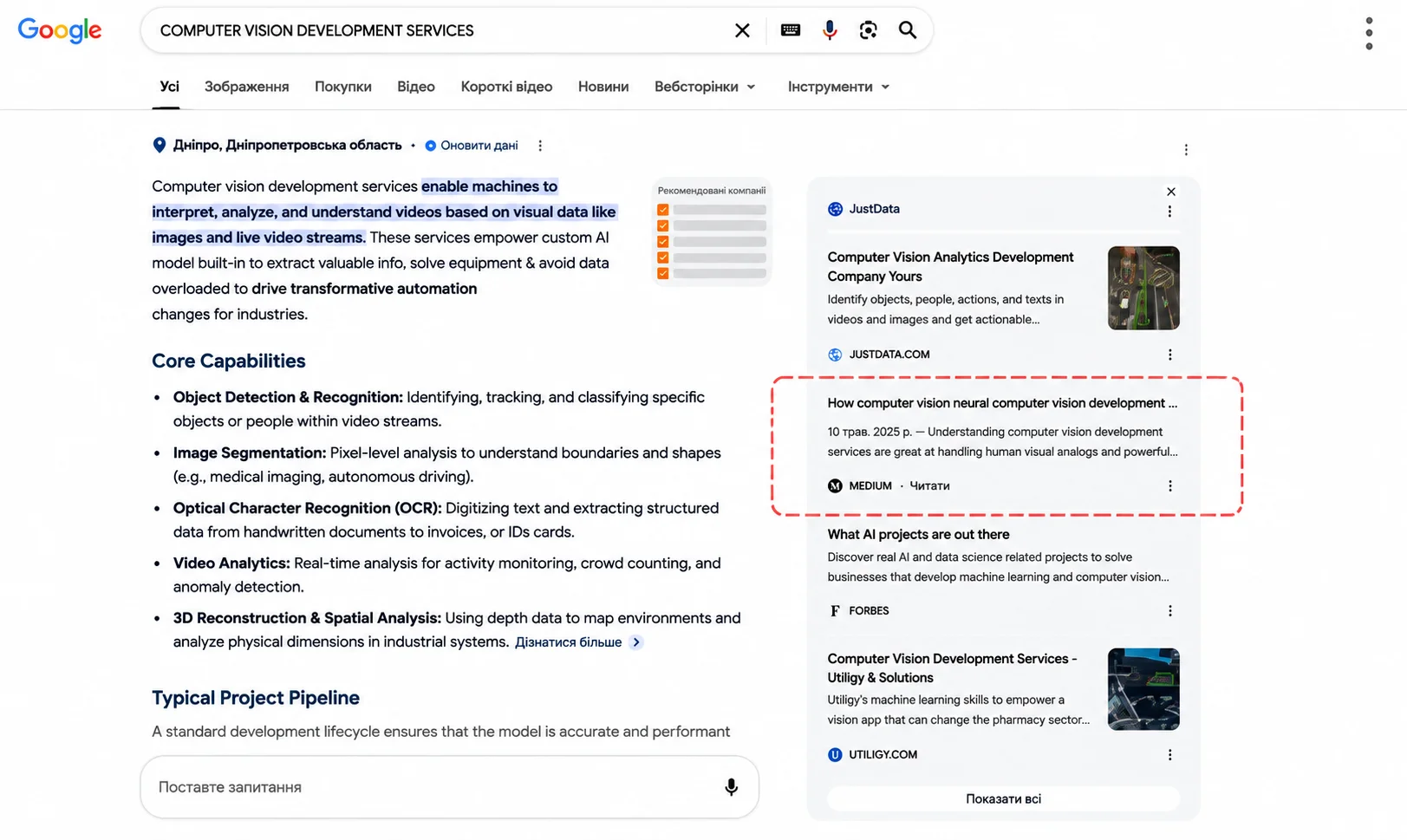1407x840 pixels.
Task: Toggle the first orange checkbox in recommended companies
Action: (x=662, y=210)
